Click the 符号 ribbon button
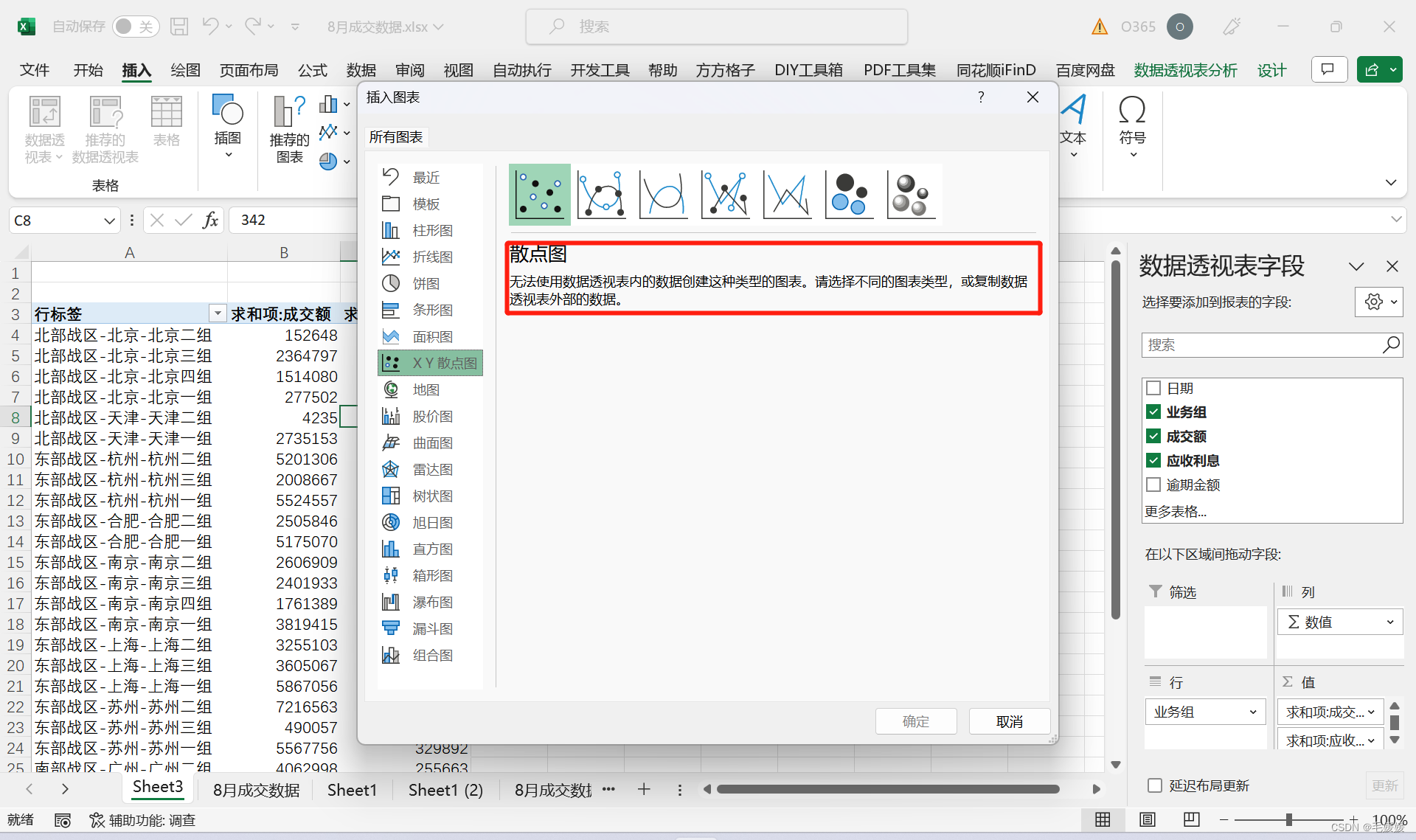The width and height of the screenshot is (1416, 840). pos(1132,126)
